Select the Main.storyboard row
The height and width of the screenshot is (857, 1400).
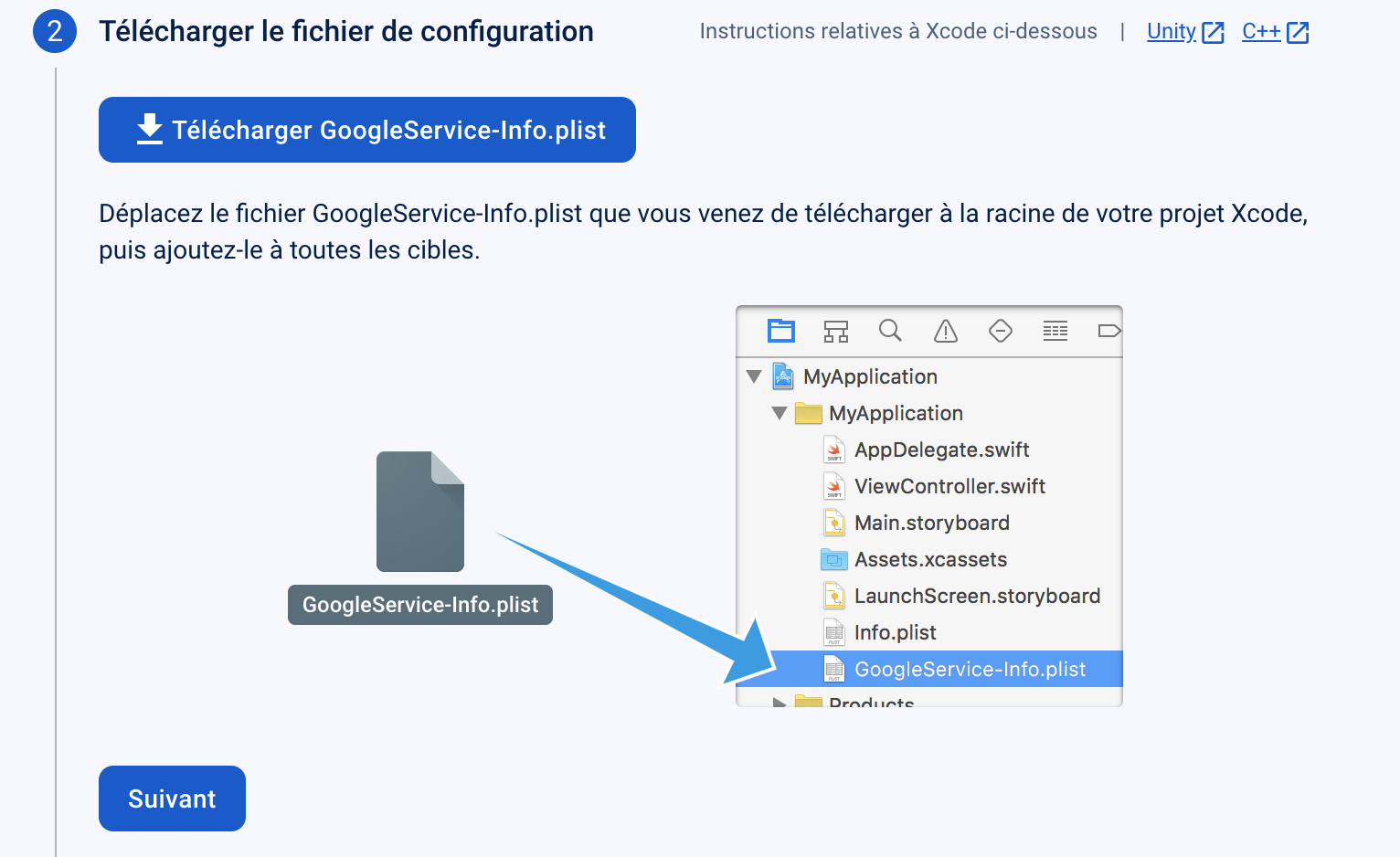(929, 523)
